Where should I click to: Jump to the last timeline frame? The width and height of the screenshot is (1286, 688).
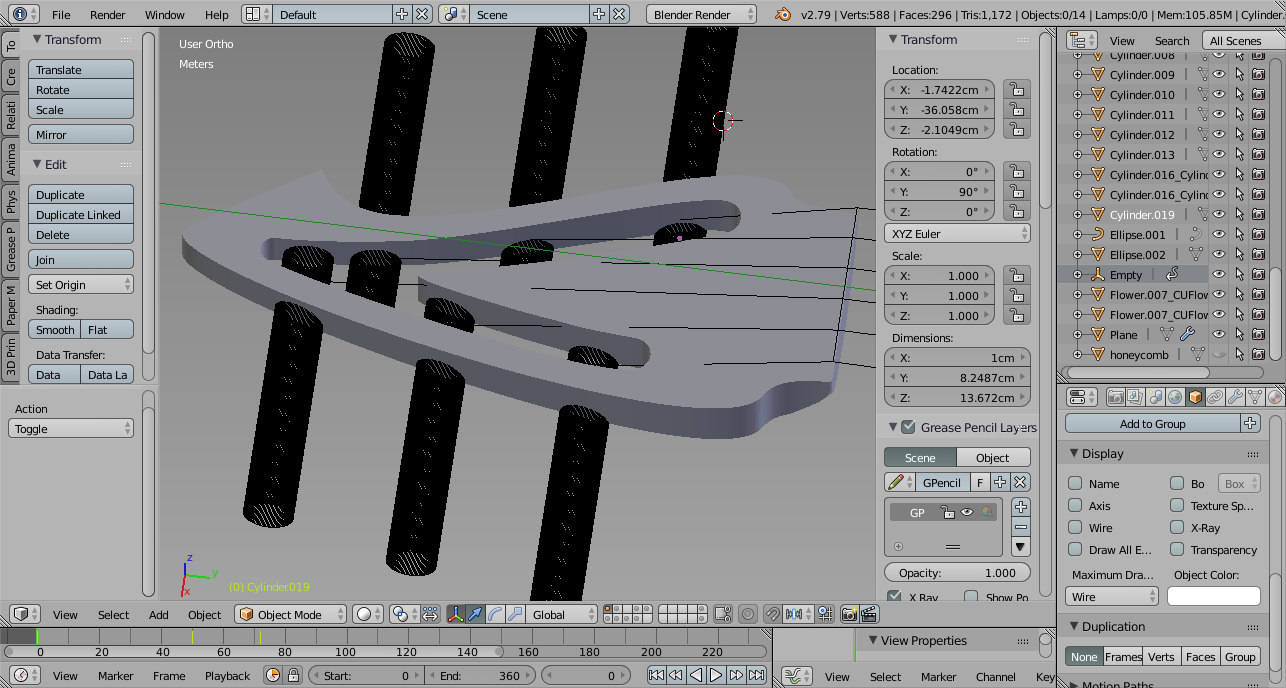(756, 675)
